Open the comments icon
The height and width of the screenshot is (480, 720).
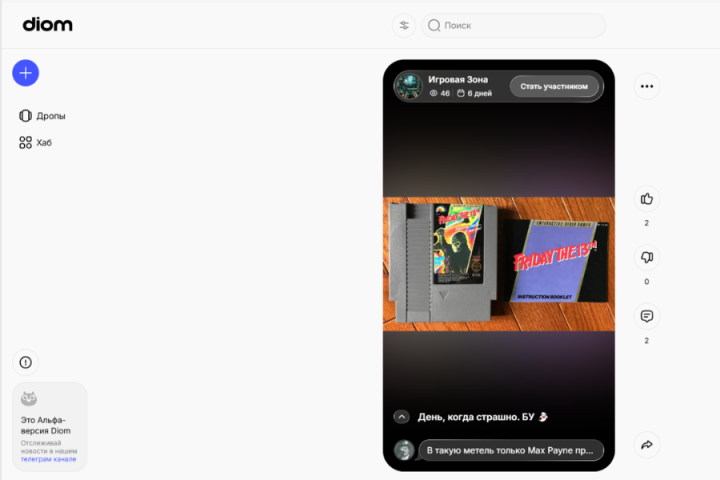647,316
